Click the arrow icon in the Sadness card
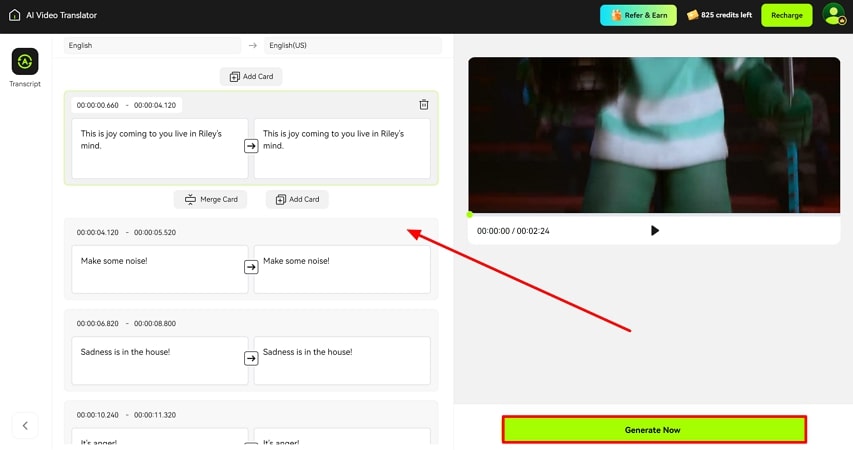This screenshot has height=450, width=853. 251,359
